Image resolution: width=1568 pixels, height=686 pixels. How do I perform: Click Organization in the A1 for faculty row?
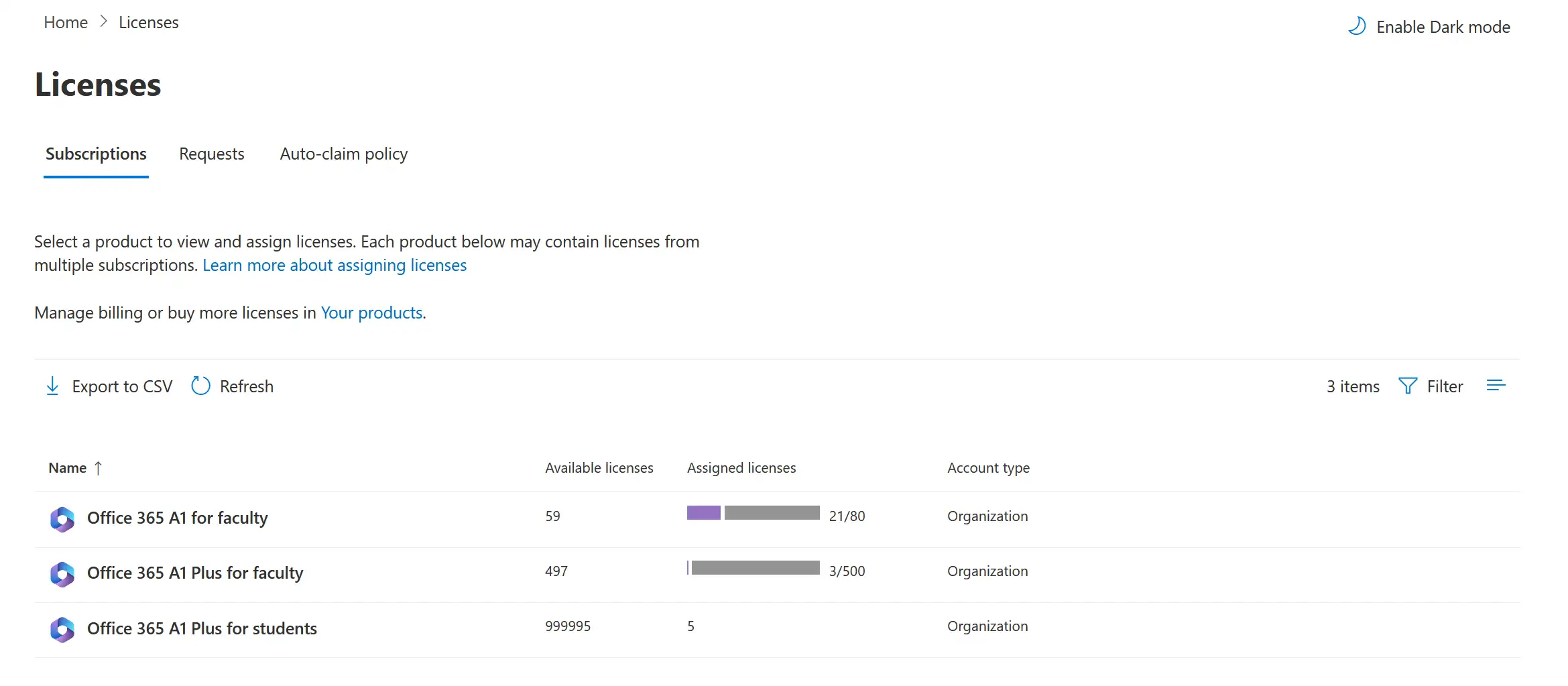pos(987,516)
